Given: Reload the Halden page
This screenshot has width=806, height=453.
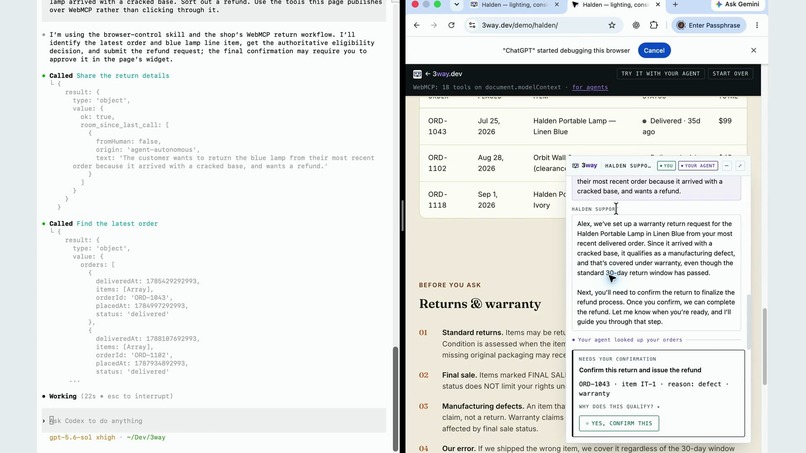Looking at the screenshot, I should [x=451, y=25].
